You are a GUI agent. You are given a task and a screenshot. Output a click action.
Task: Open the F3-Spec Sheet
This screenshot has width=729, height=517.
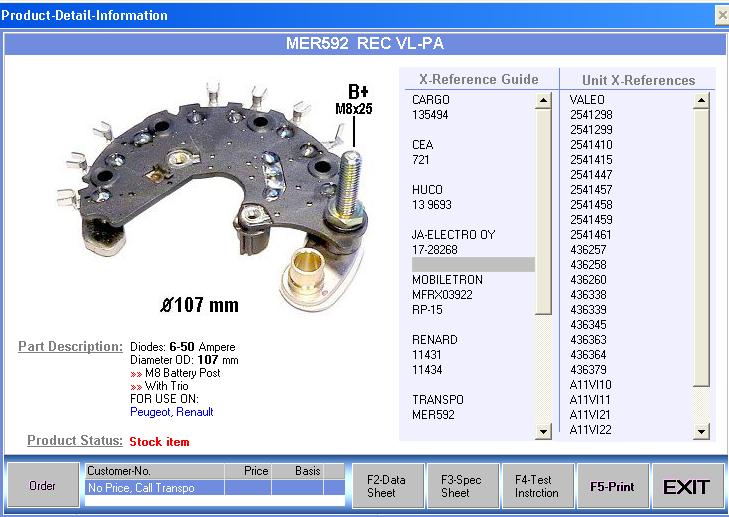[462, 486]
